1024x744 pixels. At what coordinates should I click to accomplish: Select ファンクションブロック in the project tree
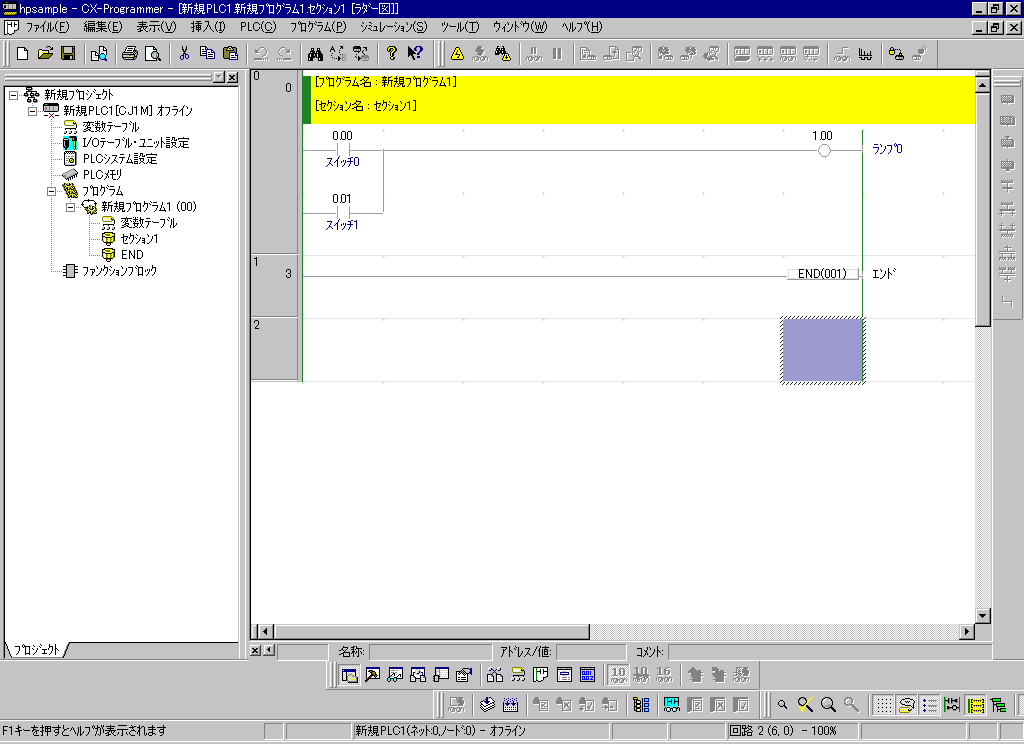point(119,270)
